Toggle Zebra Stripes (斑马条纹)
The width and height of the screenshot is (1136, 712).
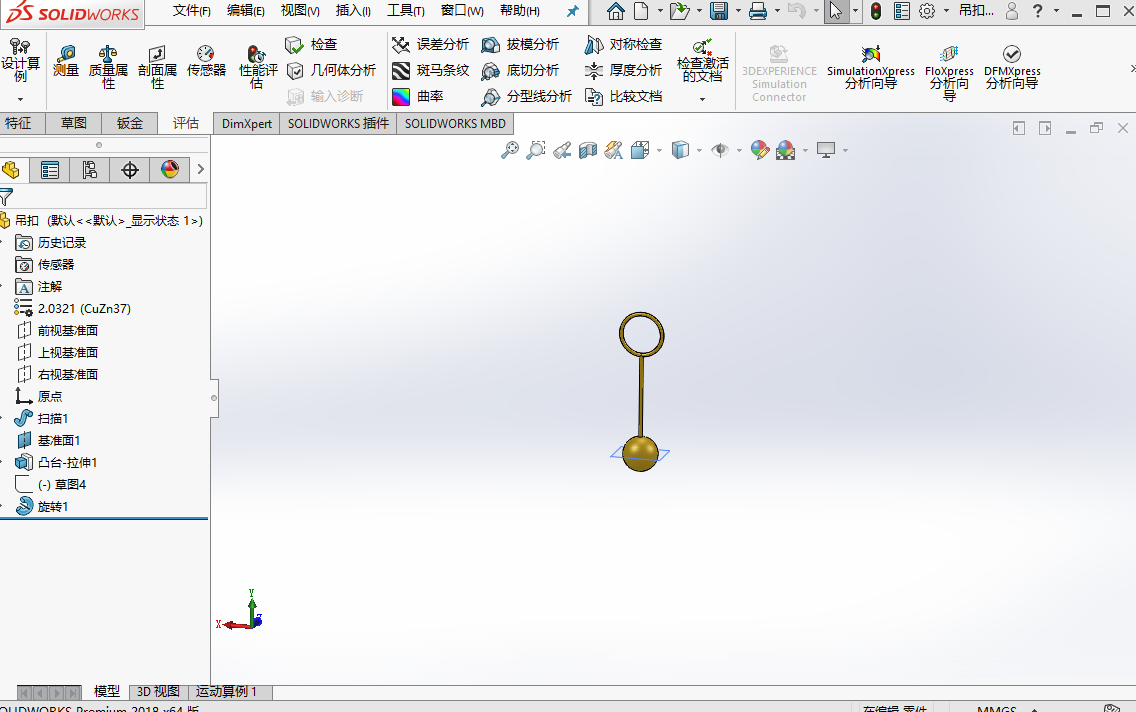430,71
